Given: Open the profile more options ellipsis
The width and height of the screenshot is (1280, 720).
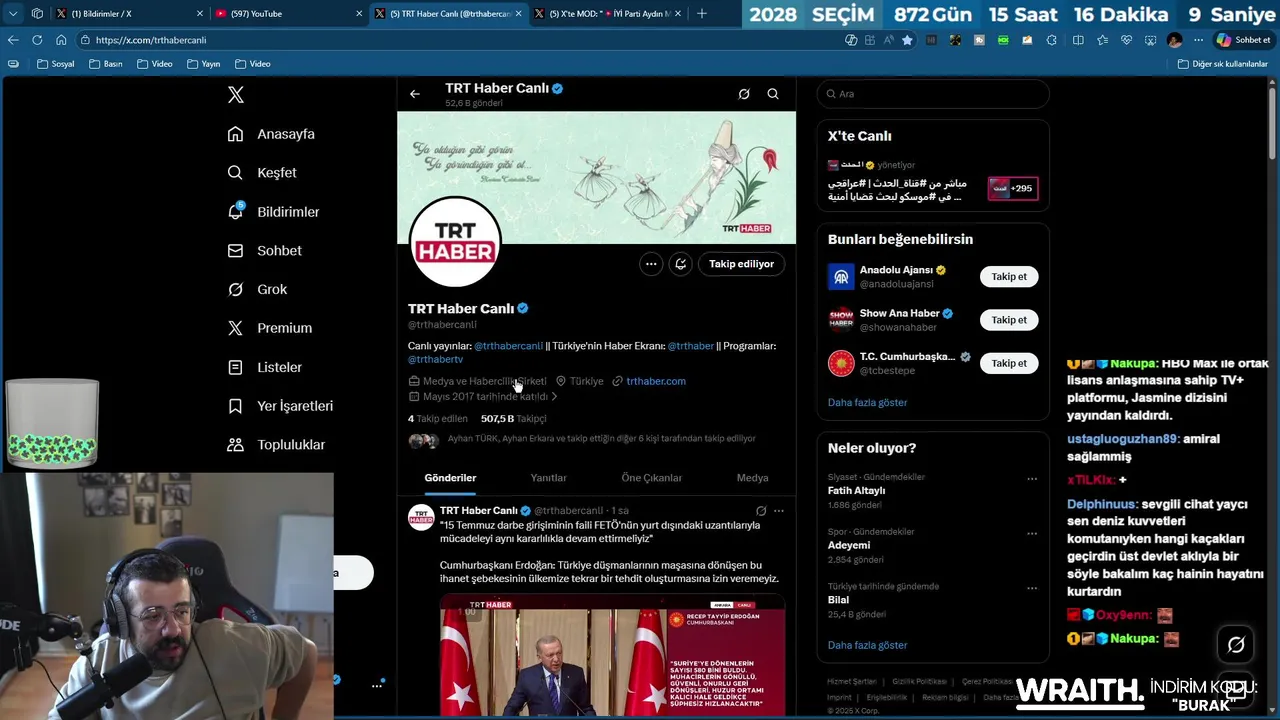Looking at the screenshot, I should (x=651, y=264).
